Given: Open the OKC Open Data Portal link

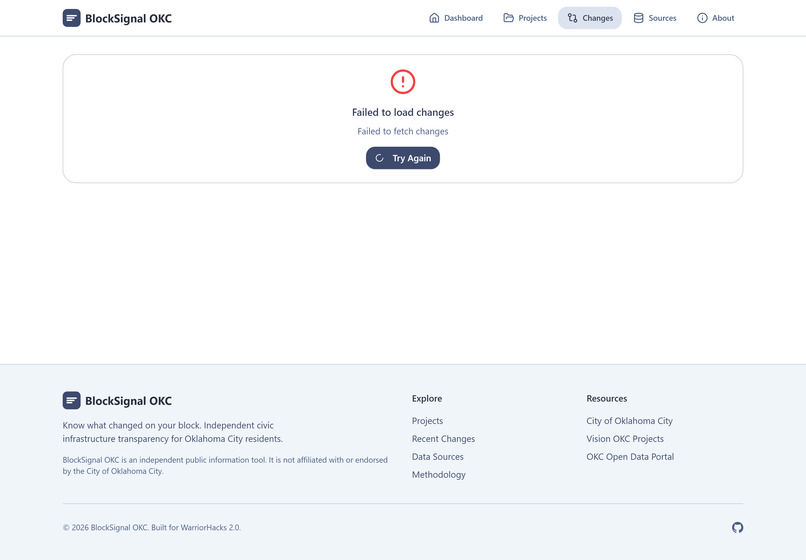Looking at the screenshot, I should coord(630,457).
